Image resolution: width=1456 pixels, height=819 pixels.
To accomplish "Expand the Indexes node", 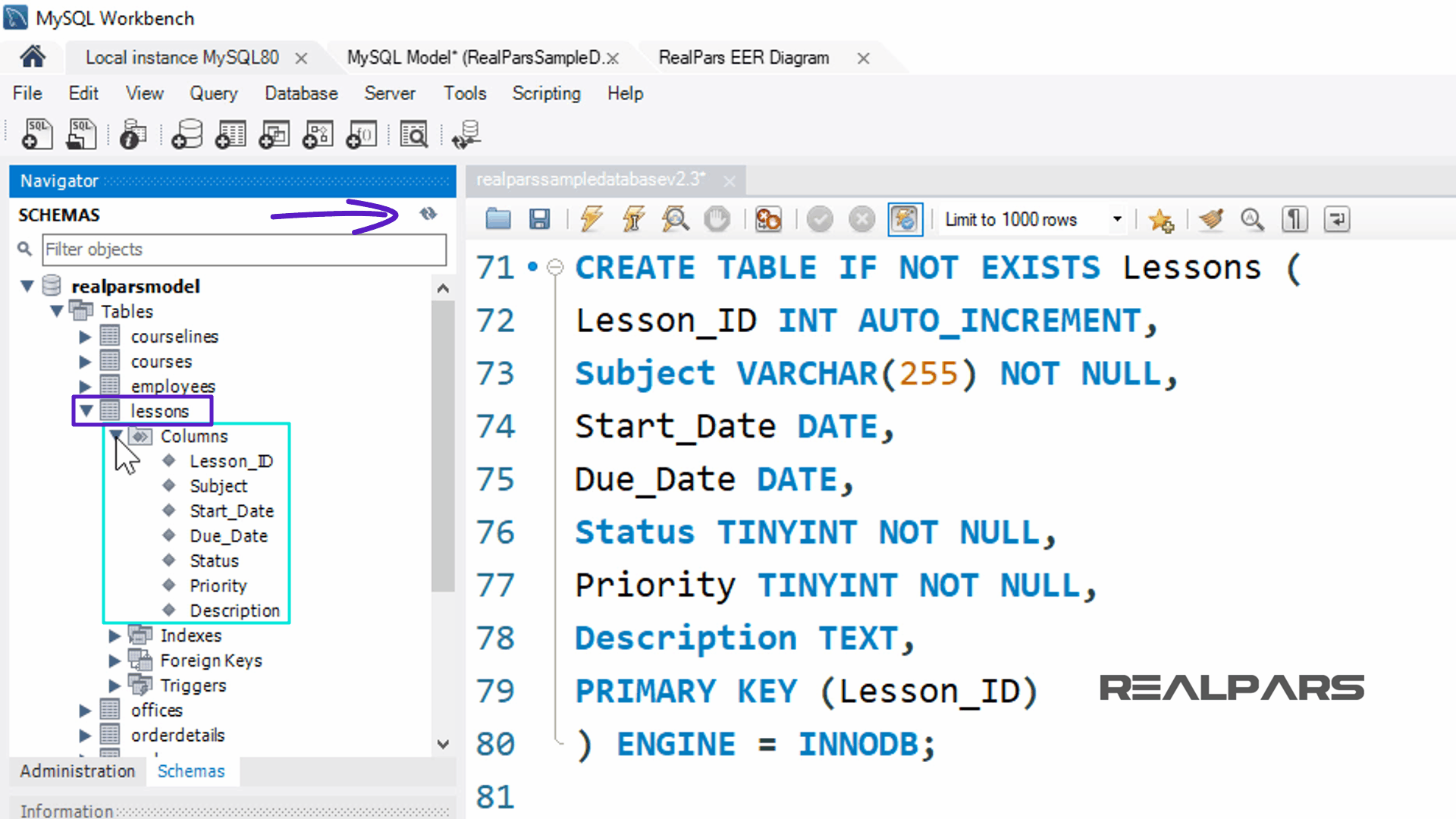I will [x=115, y=635].
